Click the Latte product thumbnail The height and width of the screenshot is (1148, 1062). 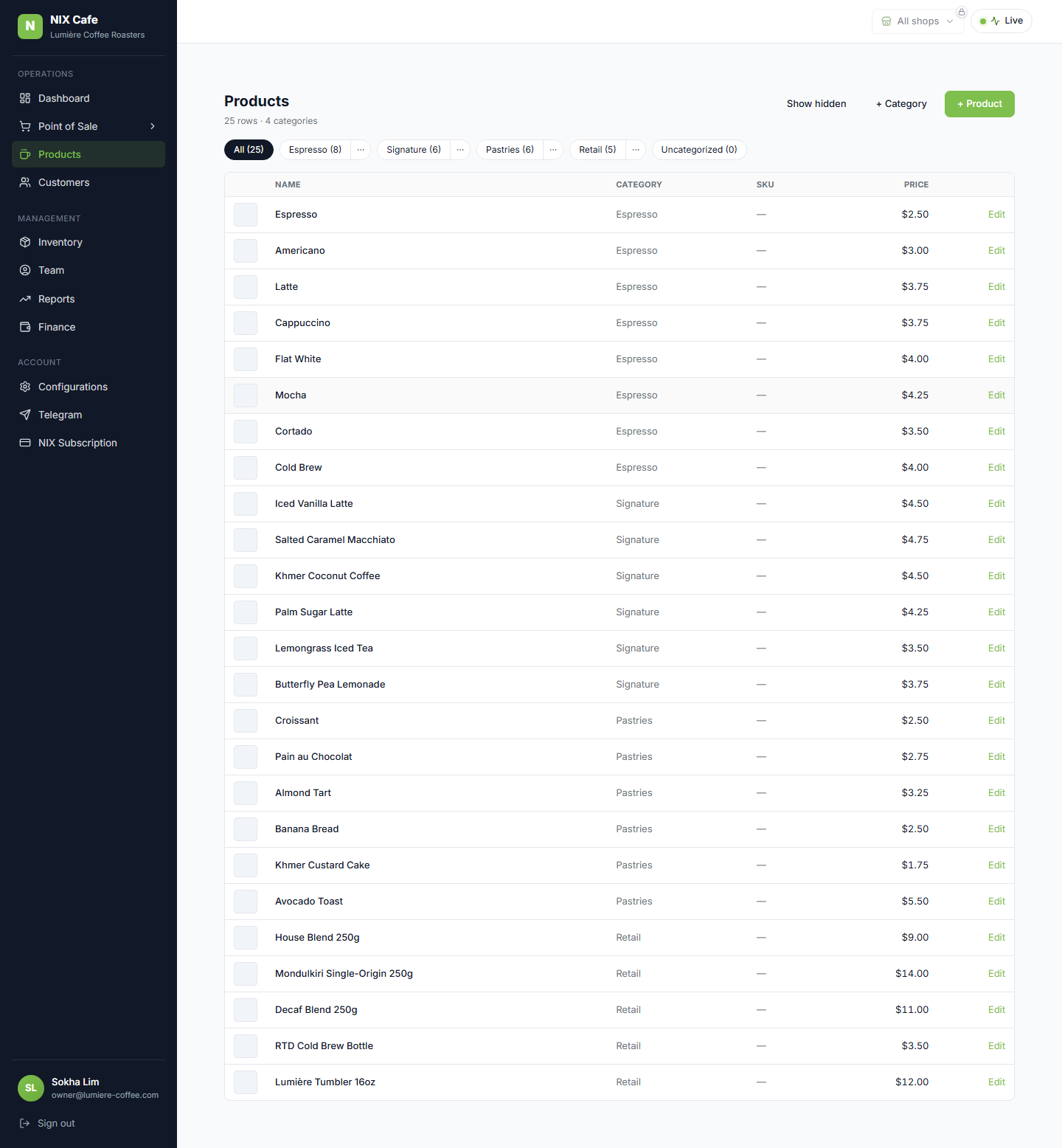[246, 287]
